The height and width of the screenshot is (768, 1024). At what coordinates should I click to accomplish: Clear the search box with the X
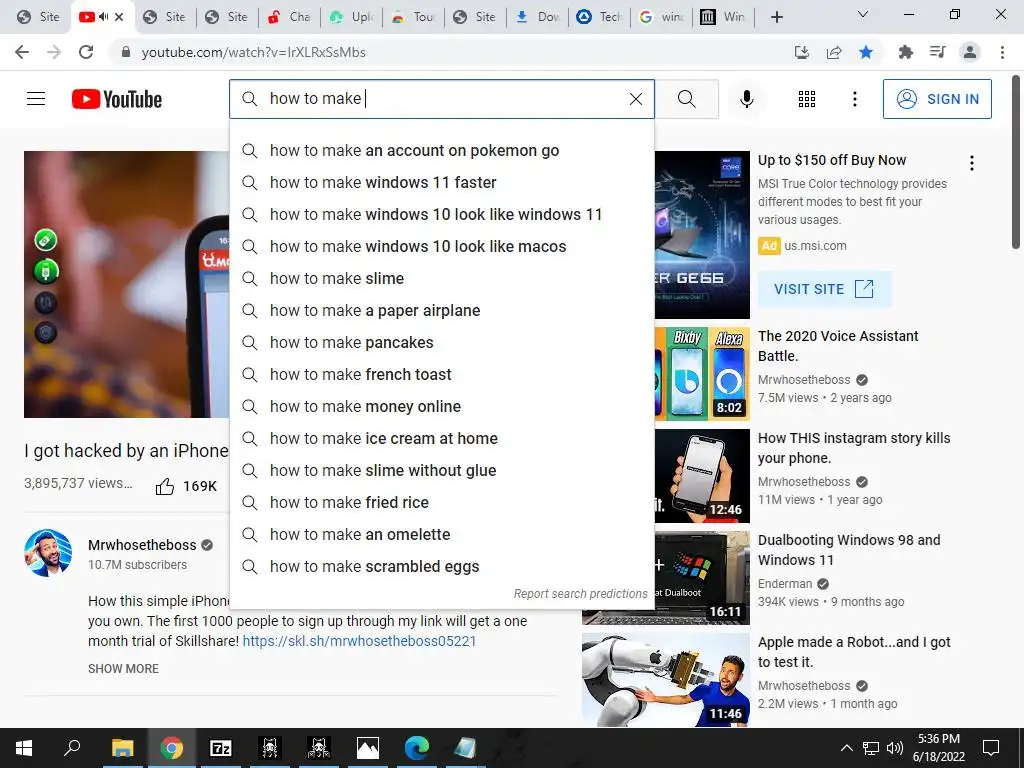(x=635, y=99)
